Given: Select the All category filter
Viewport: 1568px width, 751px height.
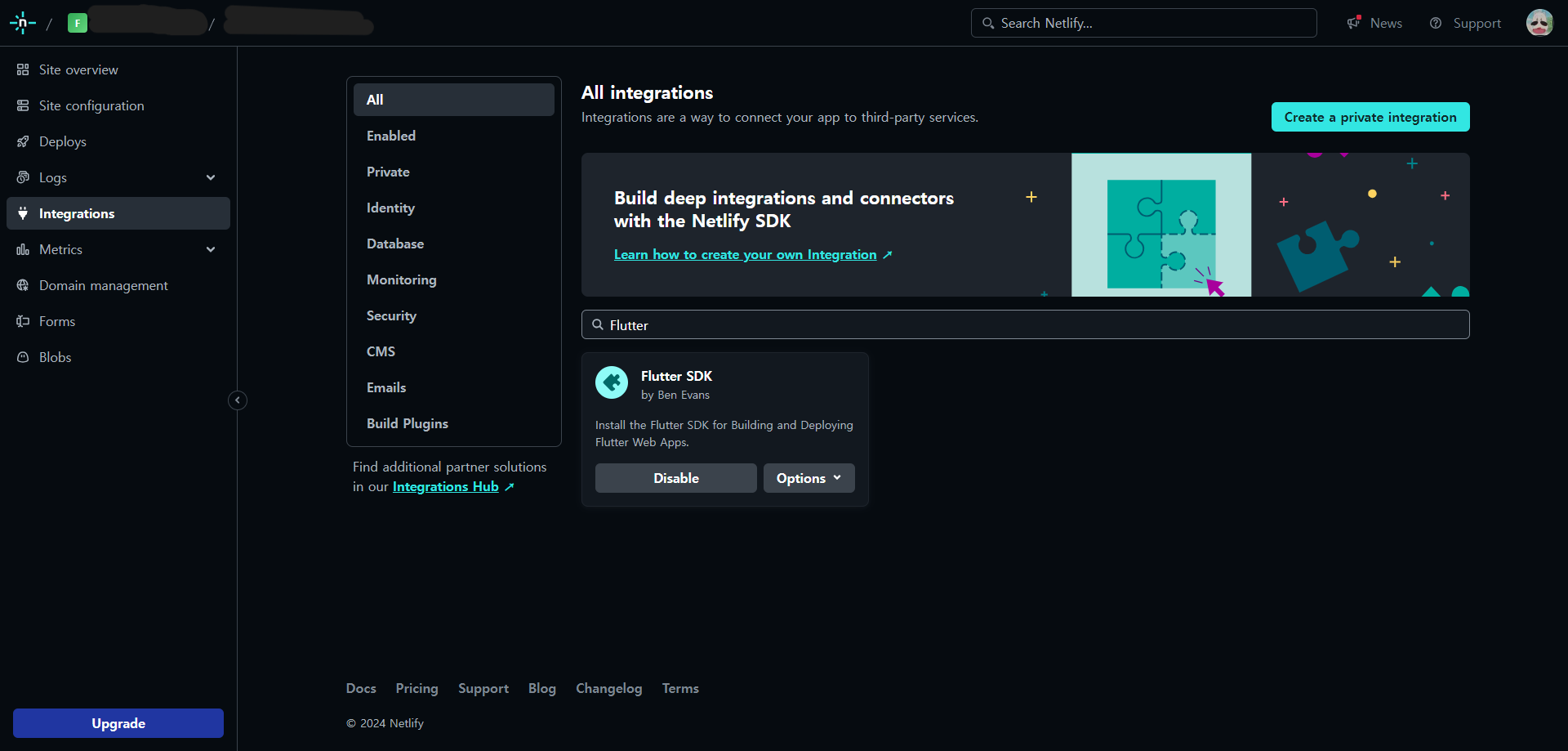Looking at the screenshot, I should point(454,100).
